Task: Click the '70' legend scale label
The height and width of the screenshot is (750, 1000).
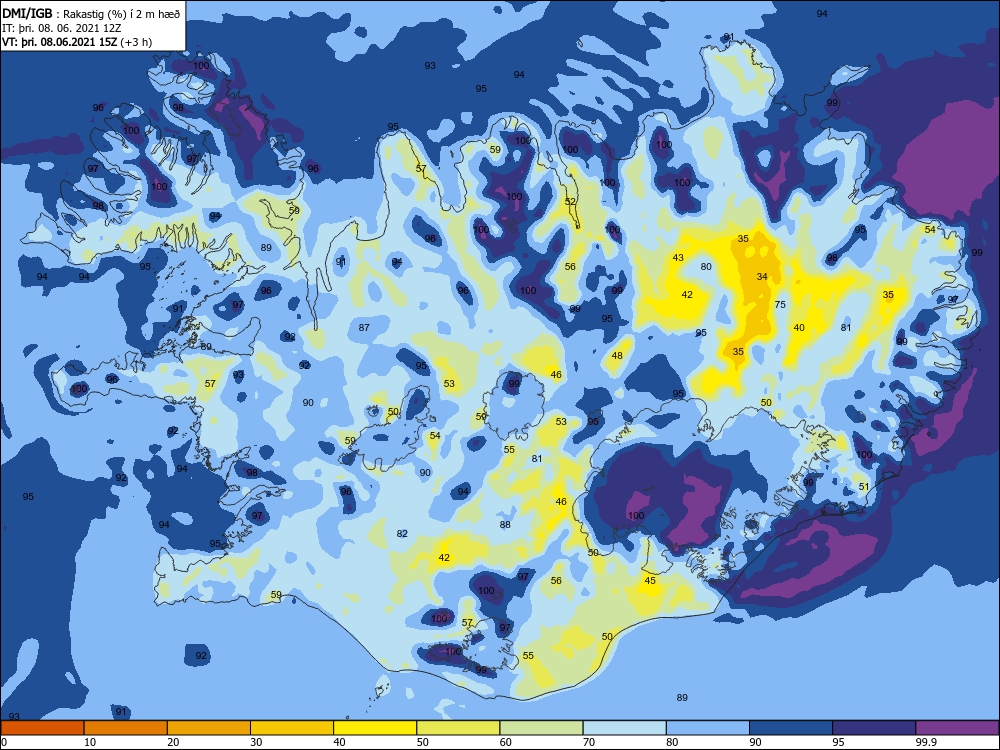Action: [x=589, y=742]
